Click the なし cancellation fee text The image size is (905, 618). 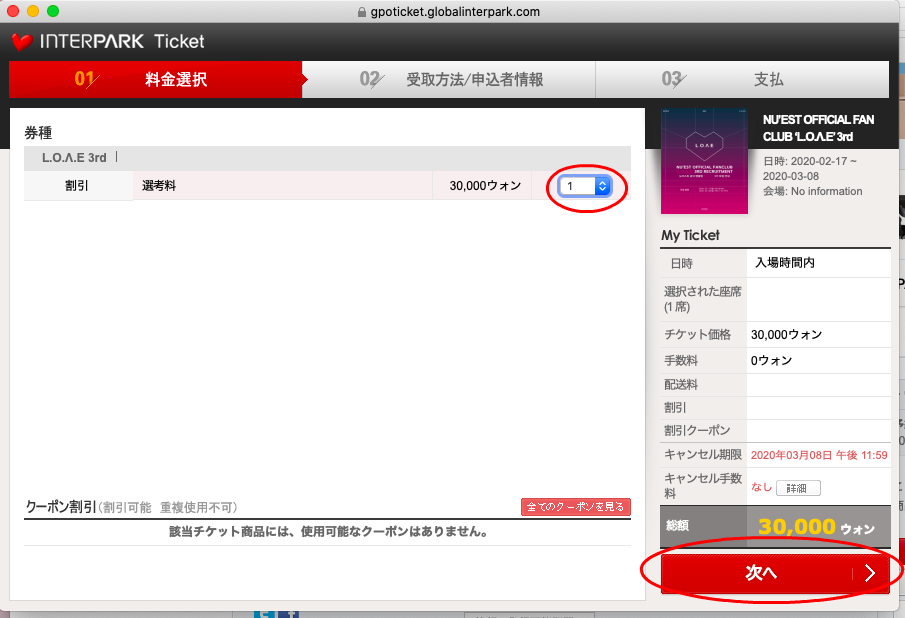(761, 487)
